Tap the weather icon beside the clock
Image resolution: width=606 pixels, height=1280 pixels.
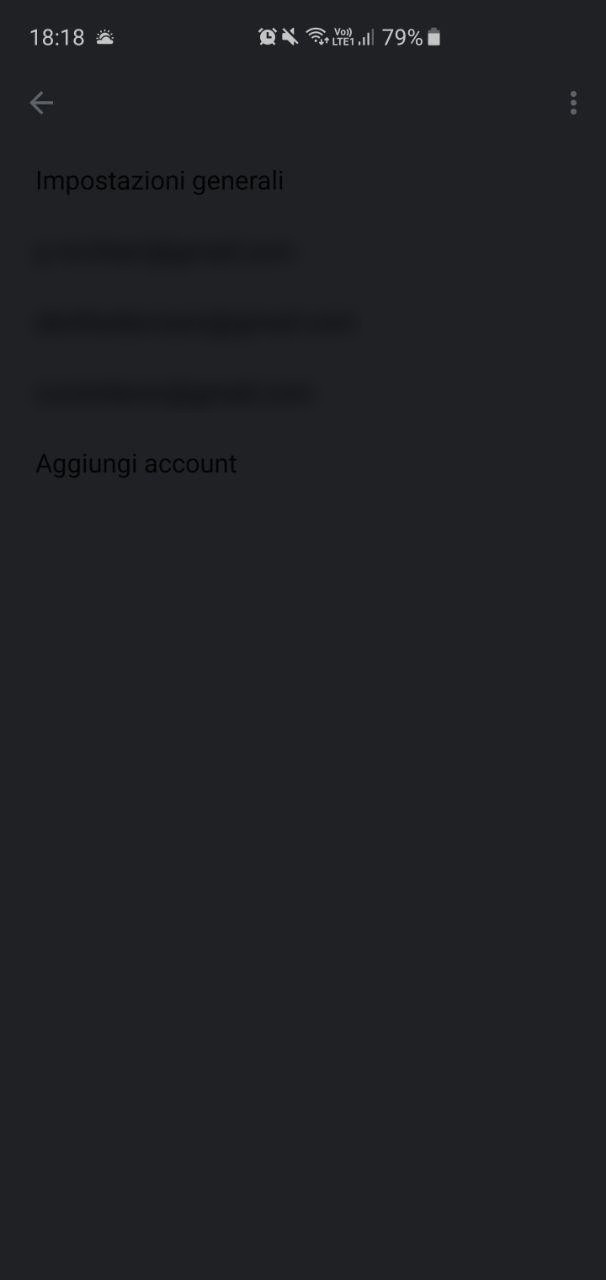tap(105, 38)
